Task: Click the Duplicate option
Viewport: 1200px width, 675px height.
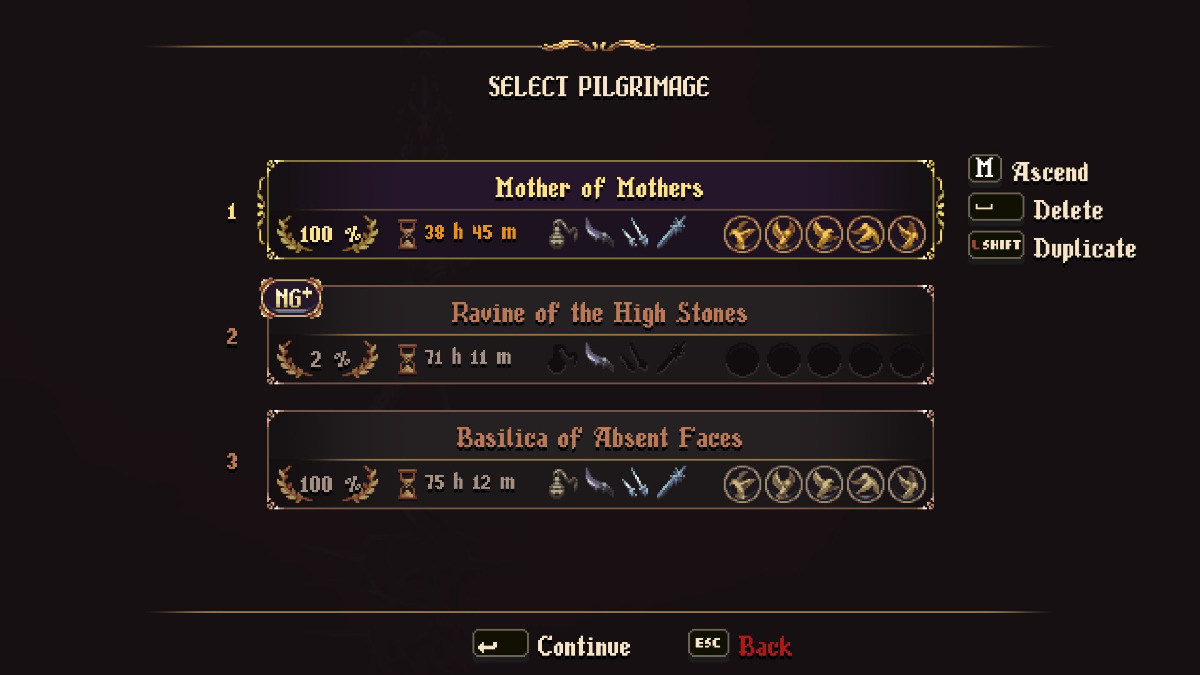Action: coord(1085,248)
